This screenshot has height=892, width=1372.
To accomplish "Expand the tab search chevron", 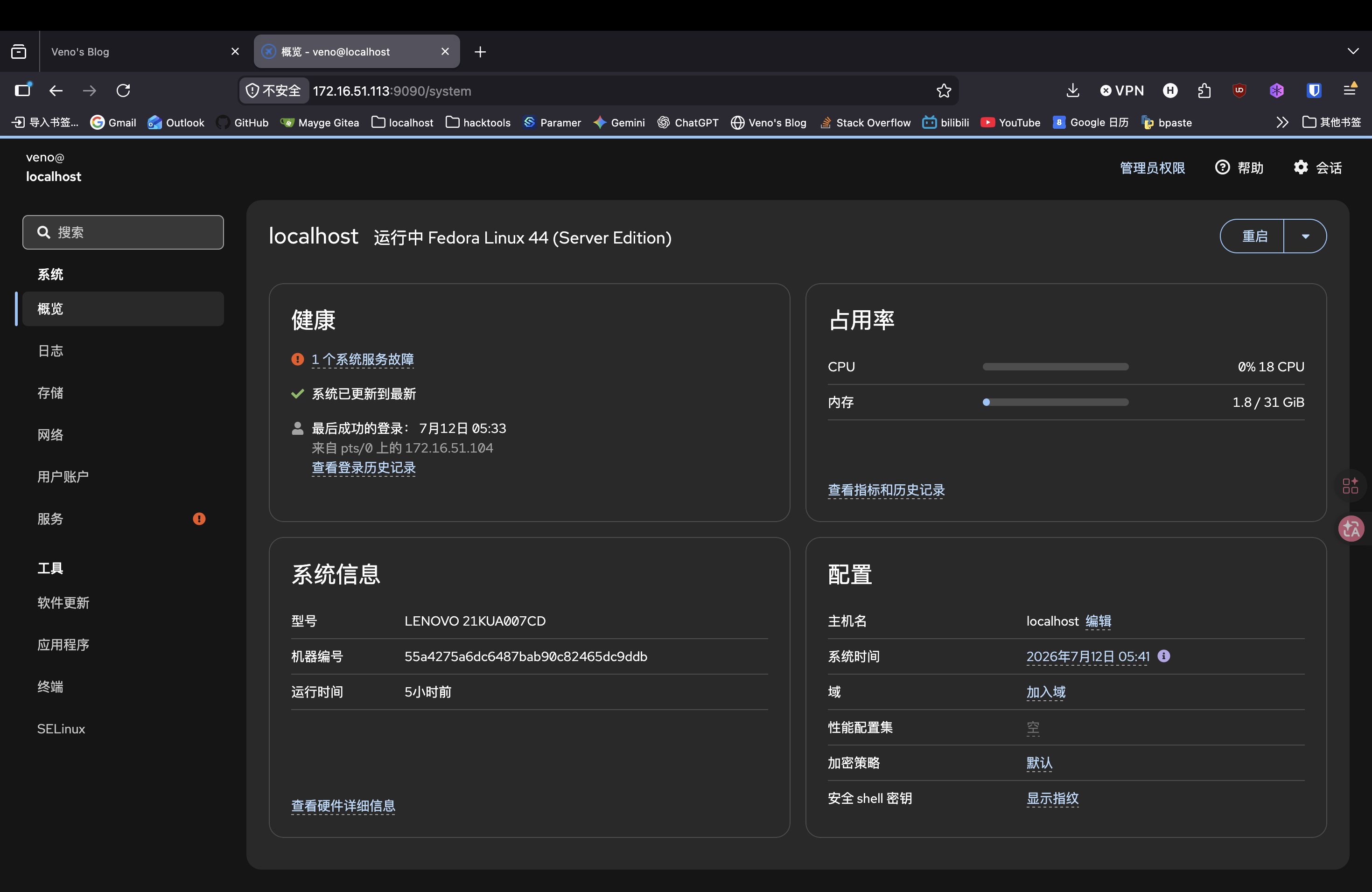I will pyautogui.click(x=1353, y=51).
